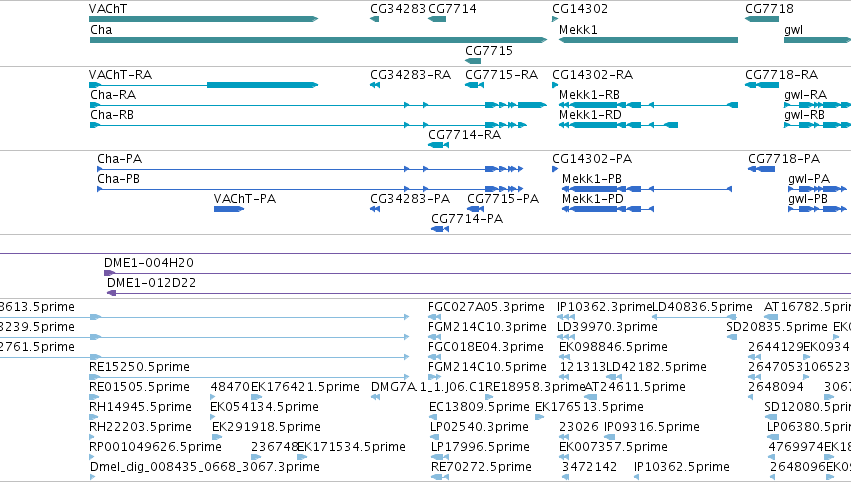
Task: Click the FGM214C10.3prime EST label
Action: (x=487, y=327)
